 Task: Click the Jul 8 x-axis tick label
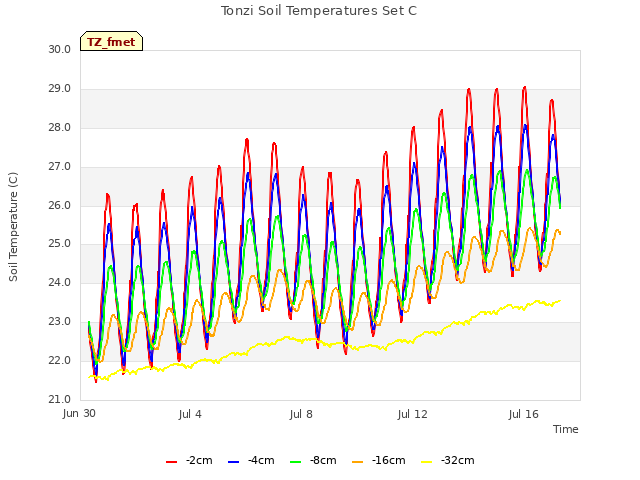tap(301, 414)
